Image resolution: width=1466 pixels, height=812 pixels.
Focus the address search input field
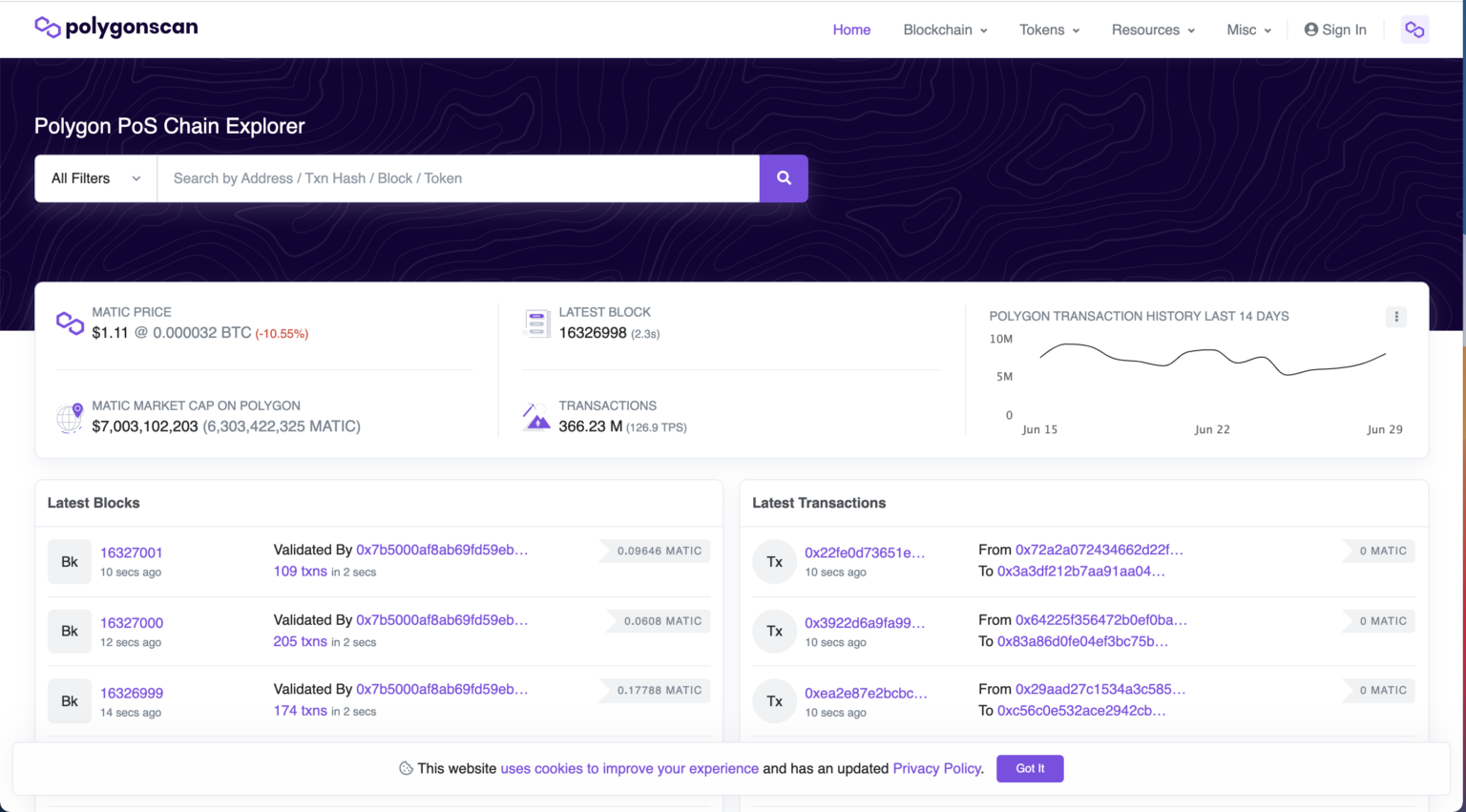pos(458,178)
